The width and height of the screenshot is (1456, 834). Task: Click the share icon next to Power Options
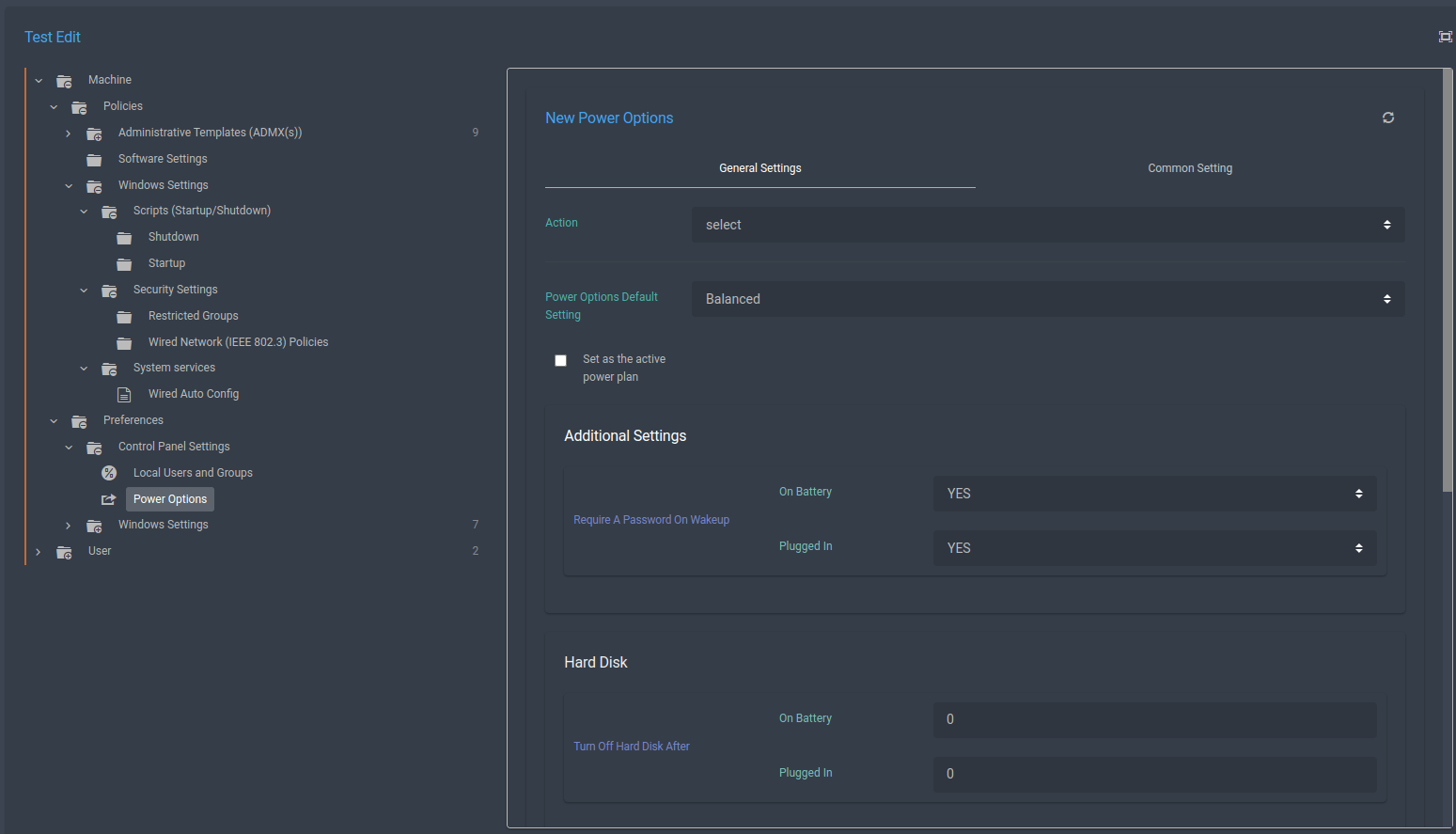[109, 498]
